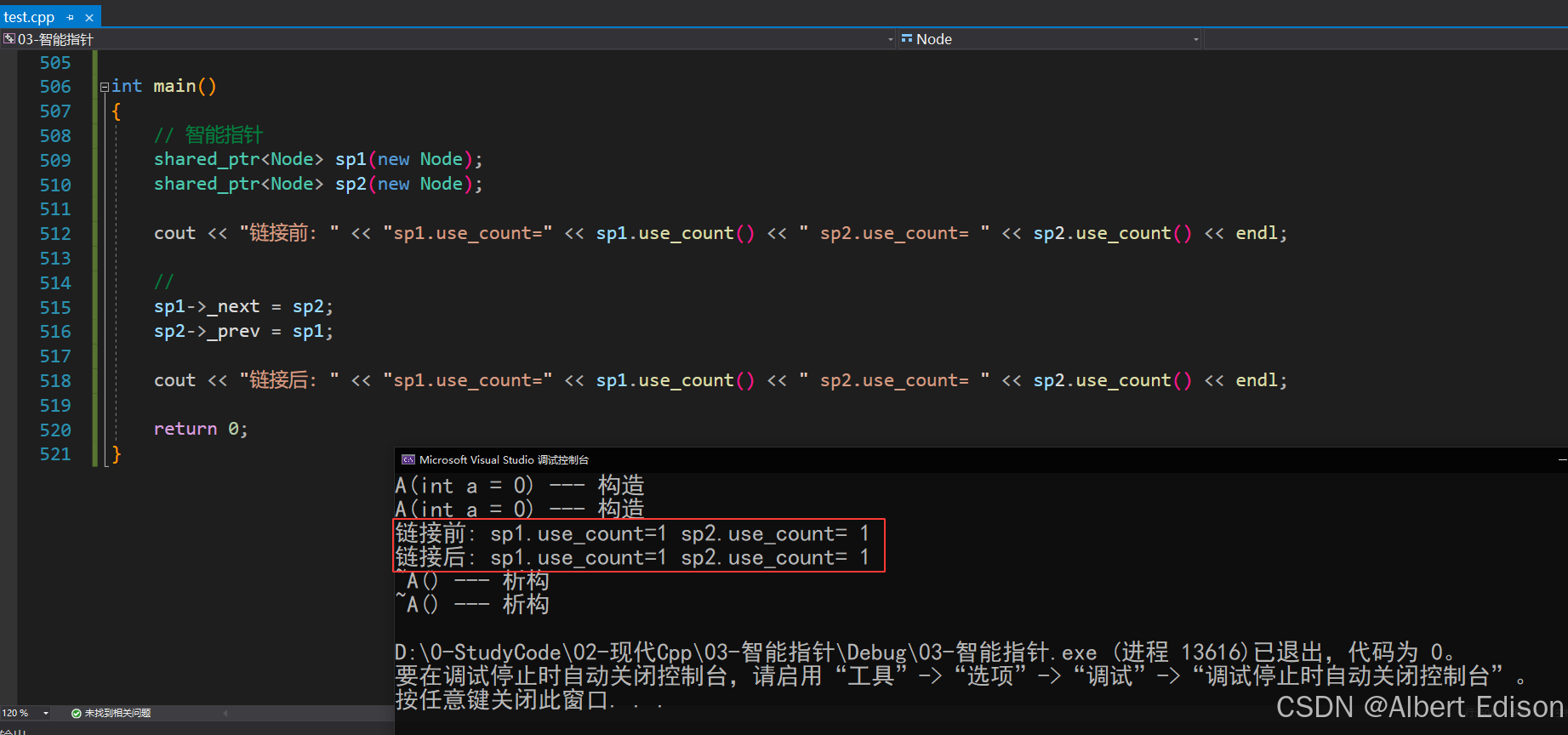Image resolution: width=1568 pixels, height=735 pixels.
Task: Minimize the debug console window
Action: 1561,459
